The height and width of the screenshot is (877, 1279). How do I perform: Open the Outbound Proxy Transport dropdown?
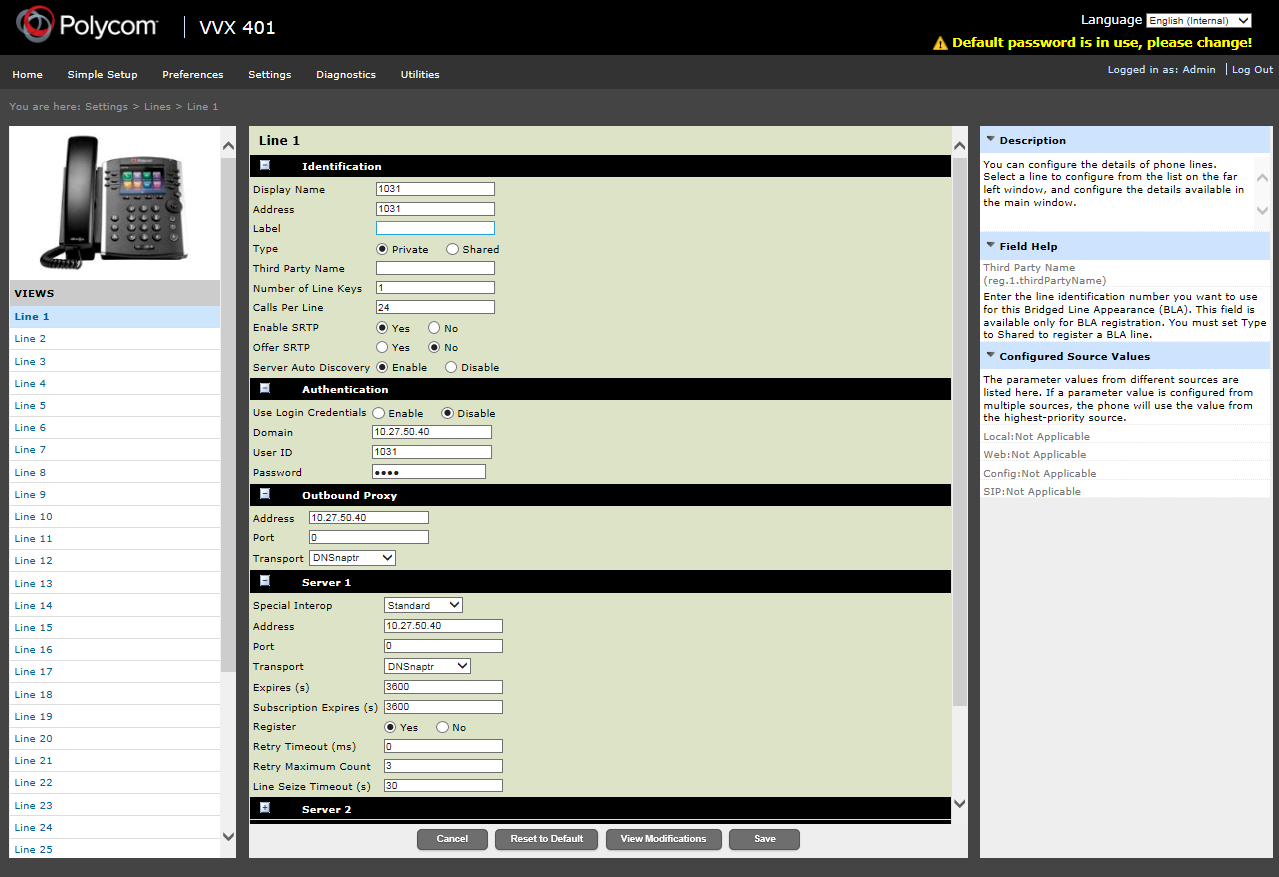coord(352,558)
